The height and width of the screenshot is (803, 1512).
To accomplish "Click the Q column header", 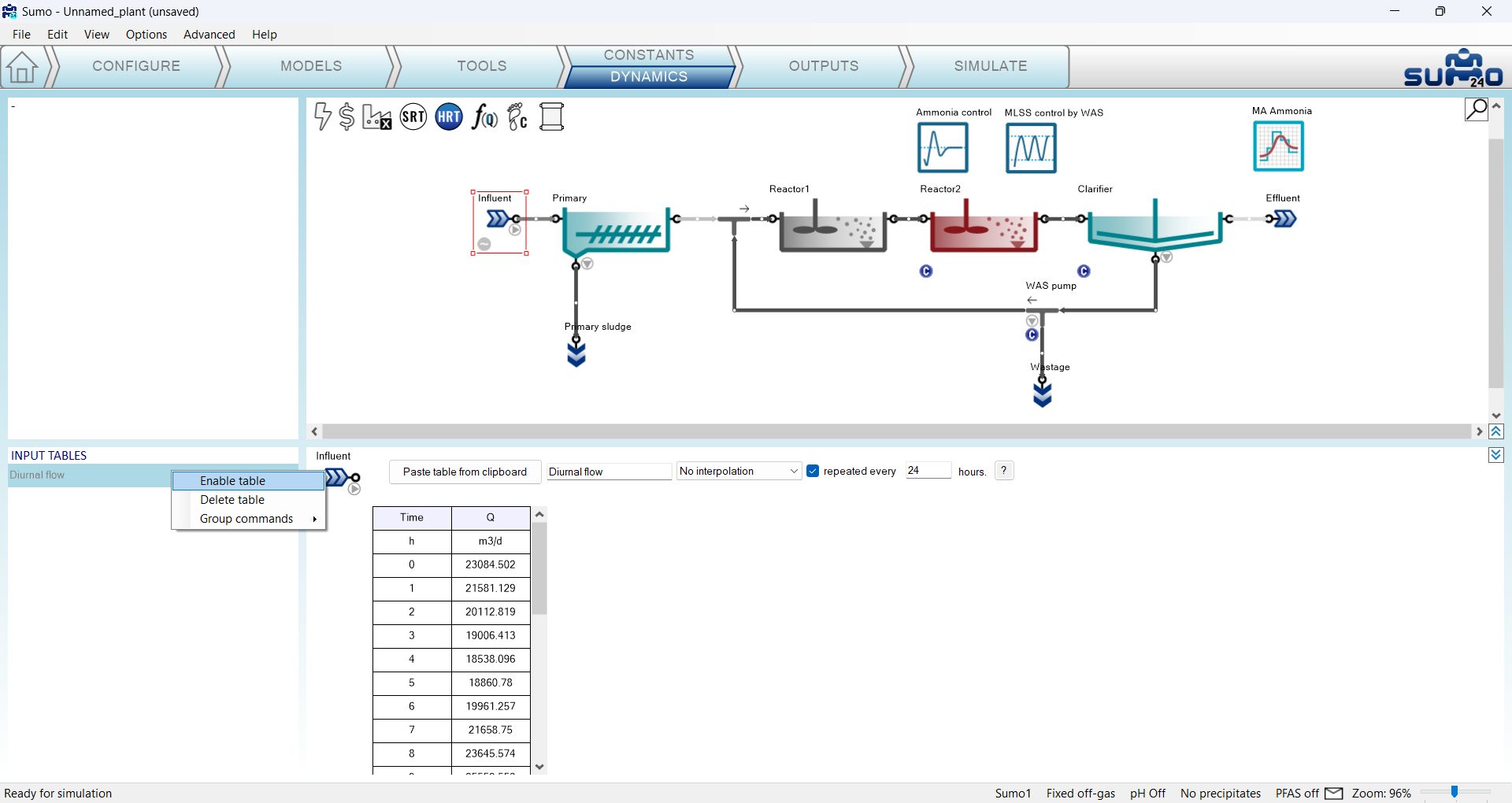I will pyautogui.click(x=491, y=517).
